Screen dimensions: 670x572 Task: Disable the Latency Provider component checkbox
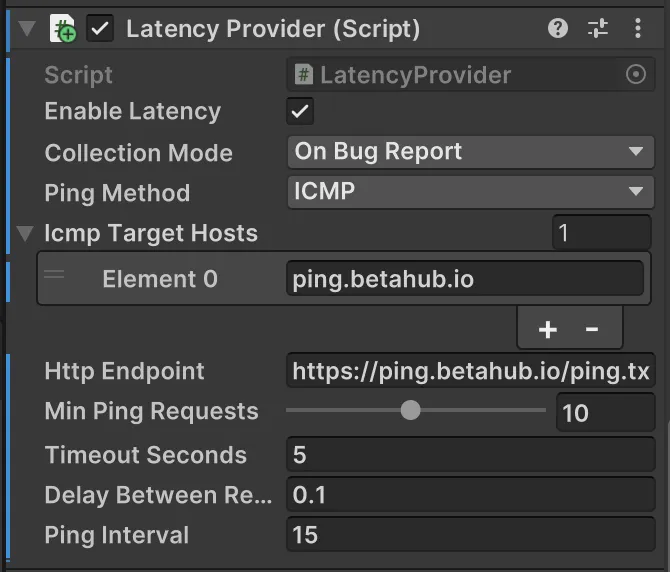(x=100, y=29)
